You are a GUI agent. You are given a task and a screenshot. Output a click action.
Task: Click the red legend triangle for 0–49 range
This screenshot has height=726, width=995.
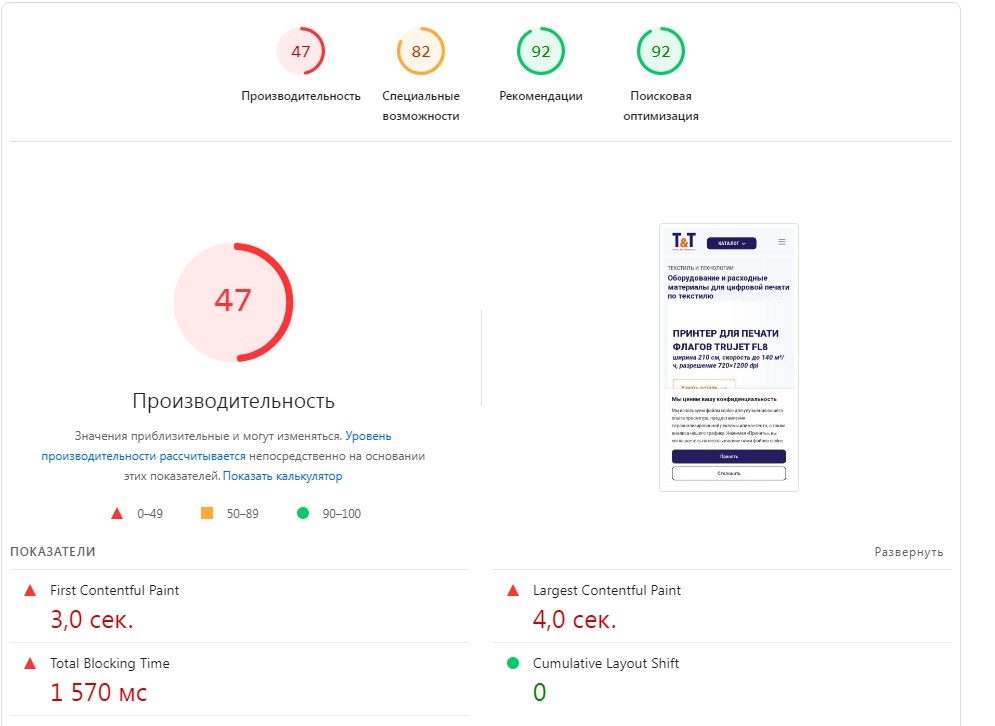click(115, 513)
